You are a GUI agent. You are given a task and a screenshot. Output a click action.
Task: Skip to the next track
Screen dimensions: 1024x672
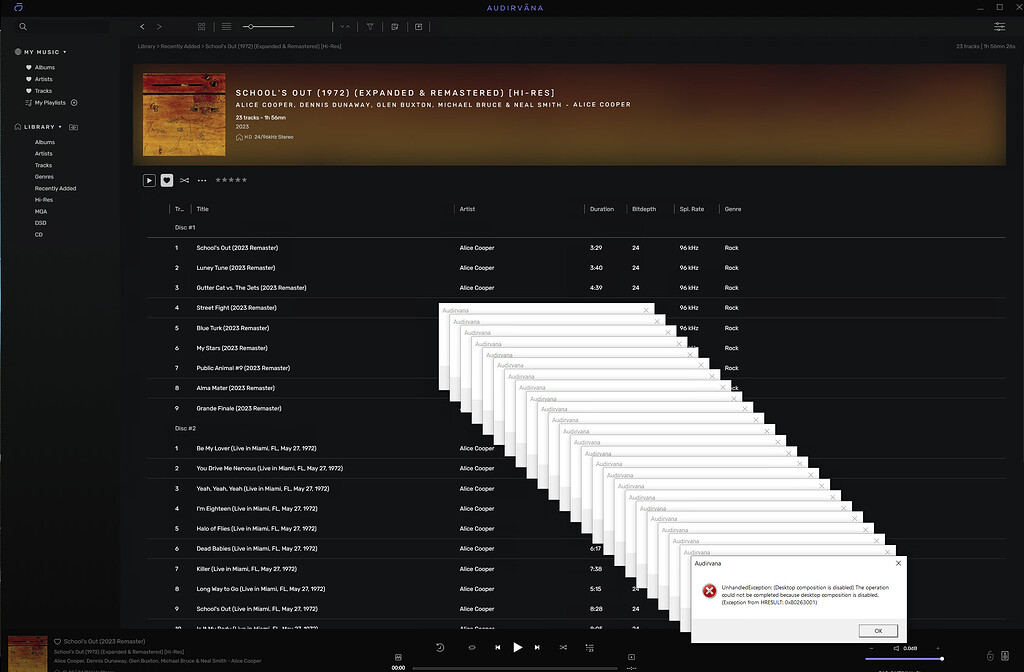(537, 647)
